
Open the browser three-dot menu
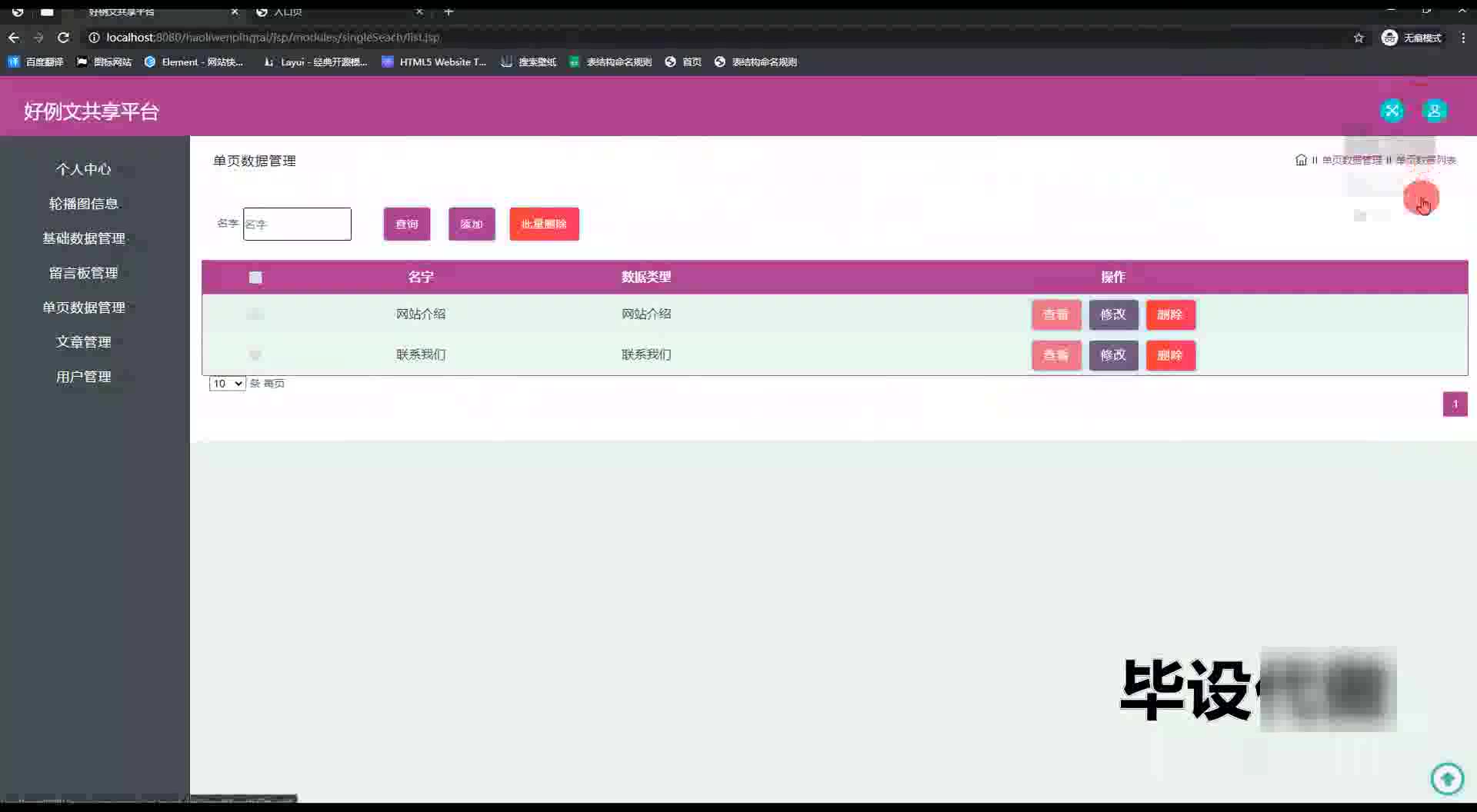(1462, 38)
